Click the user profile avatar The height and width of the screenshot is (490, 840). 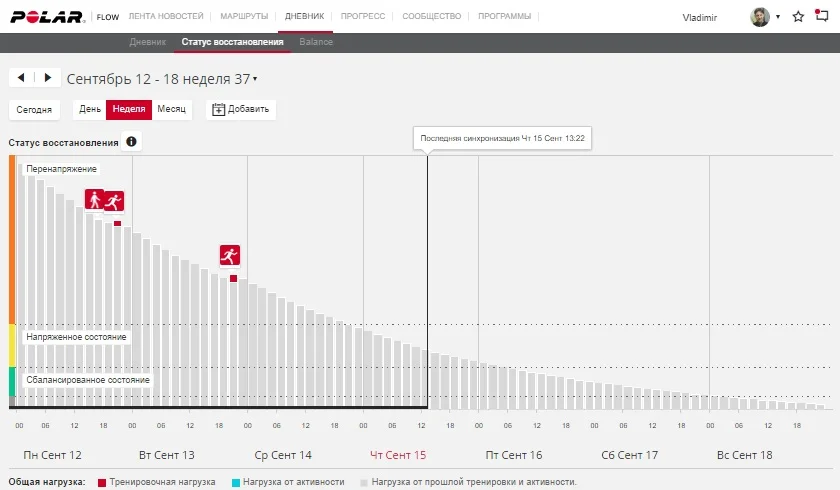(x=760, y=17)
